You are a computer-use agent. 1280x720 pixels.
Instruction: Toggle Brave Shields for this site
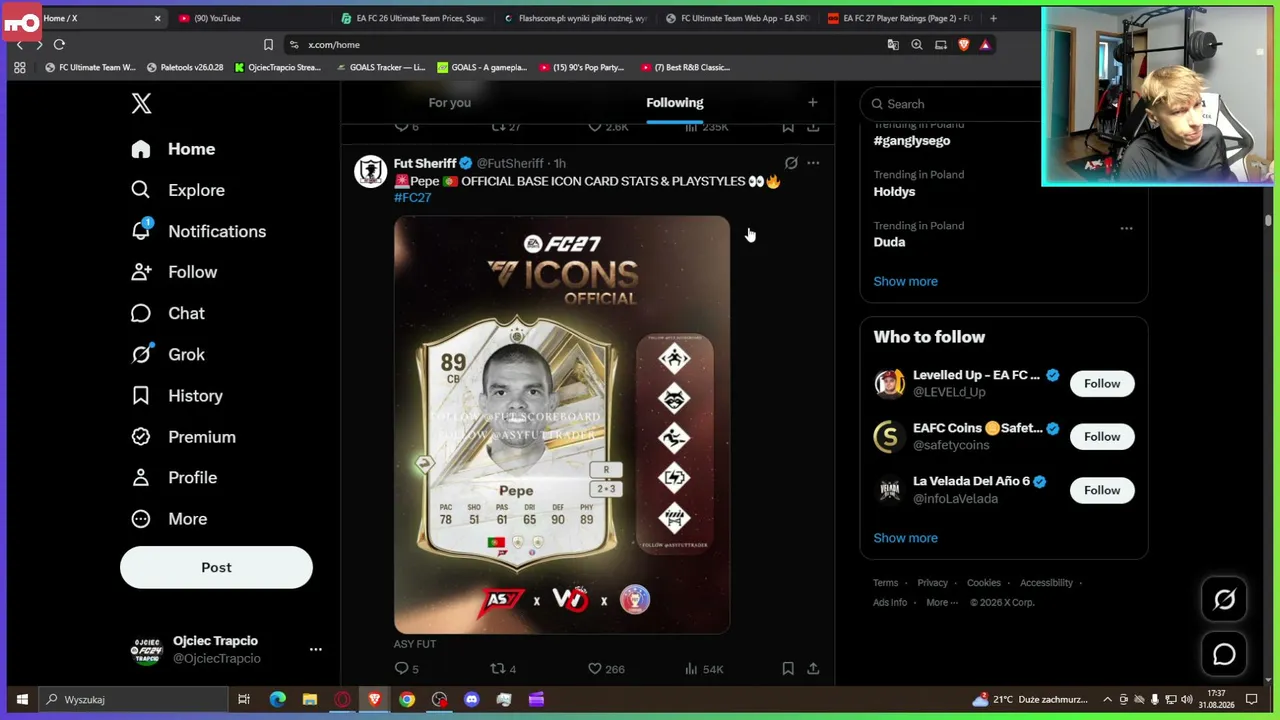[x=963, y=45]
